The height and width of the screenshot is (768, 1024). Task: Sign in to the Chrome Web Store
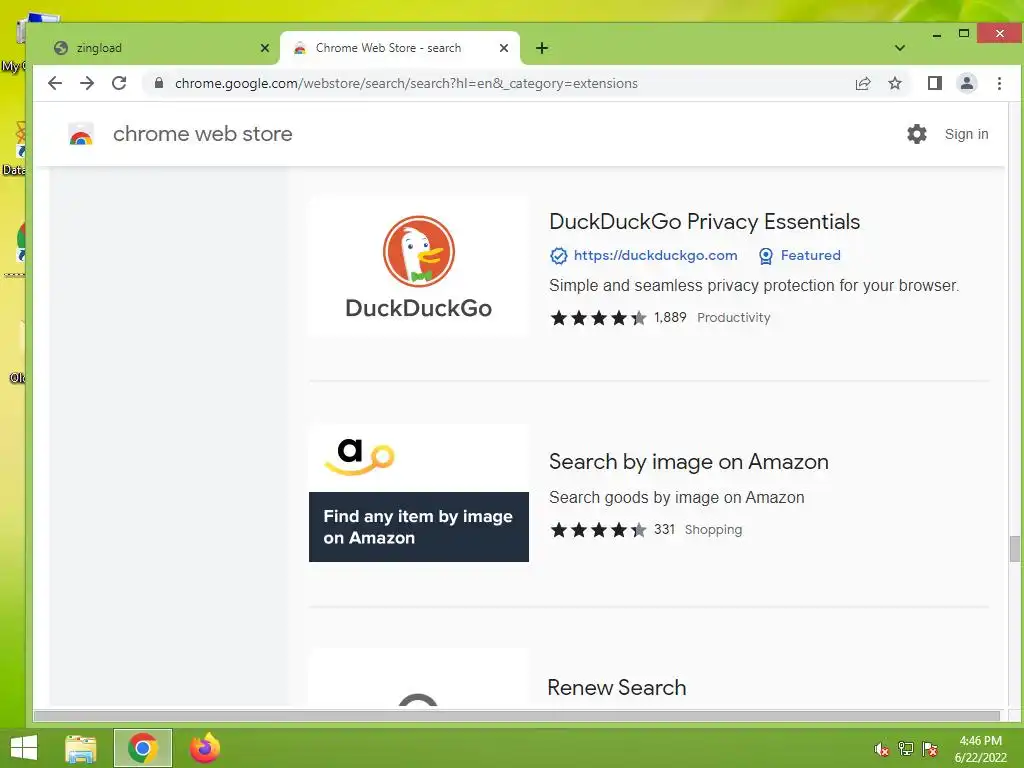click(x=966, y=134)
